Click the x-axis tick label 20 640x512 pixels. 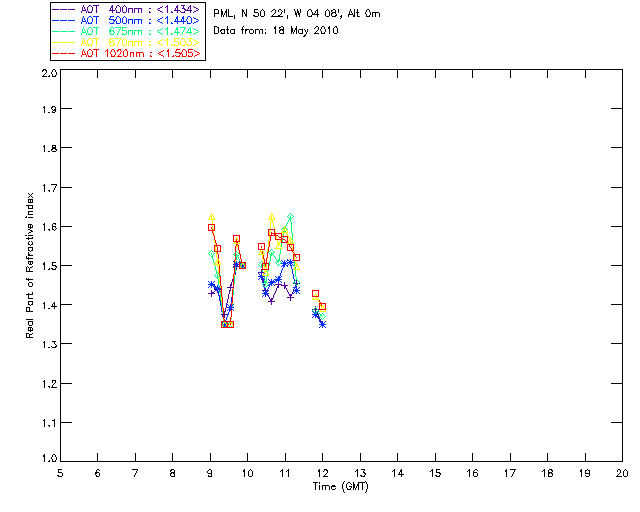tap(622, 473)
